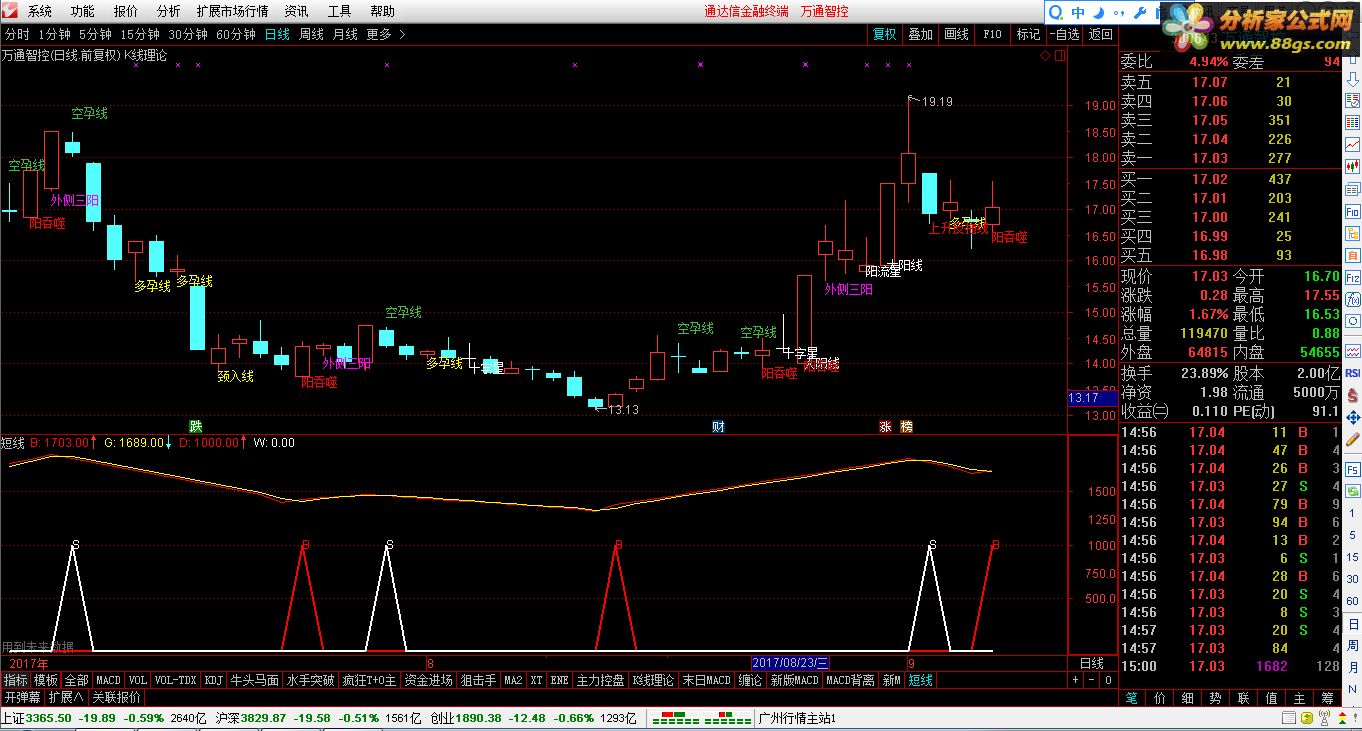Image resolution: width=1362 pixels, height=731 pixels.
Task: Select the K线理论 indicator tab
Action: coord(653,680)
